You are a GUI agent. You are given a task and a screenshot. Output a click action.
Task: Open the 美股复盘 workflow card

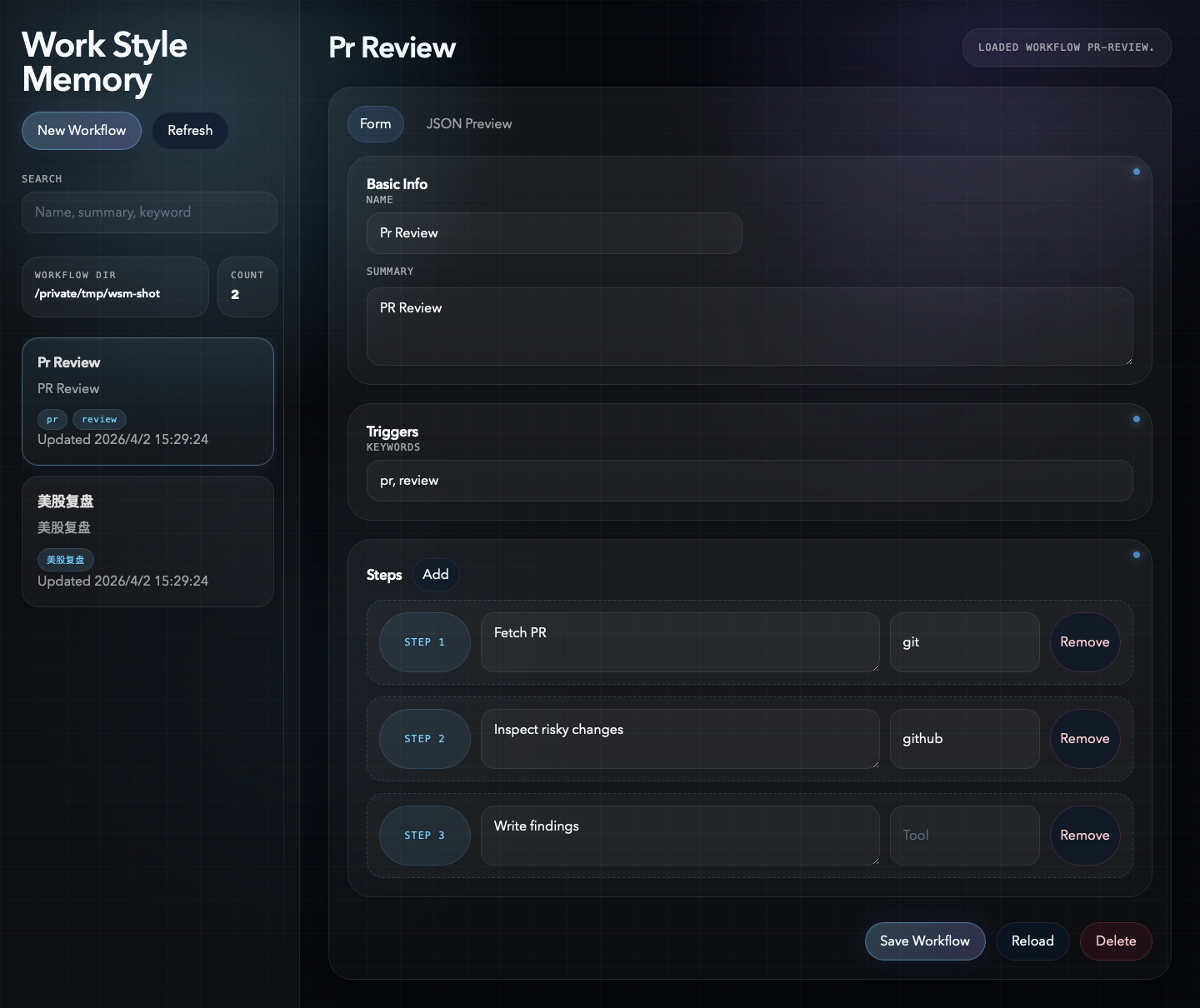coord(147,541)
